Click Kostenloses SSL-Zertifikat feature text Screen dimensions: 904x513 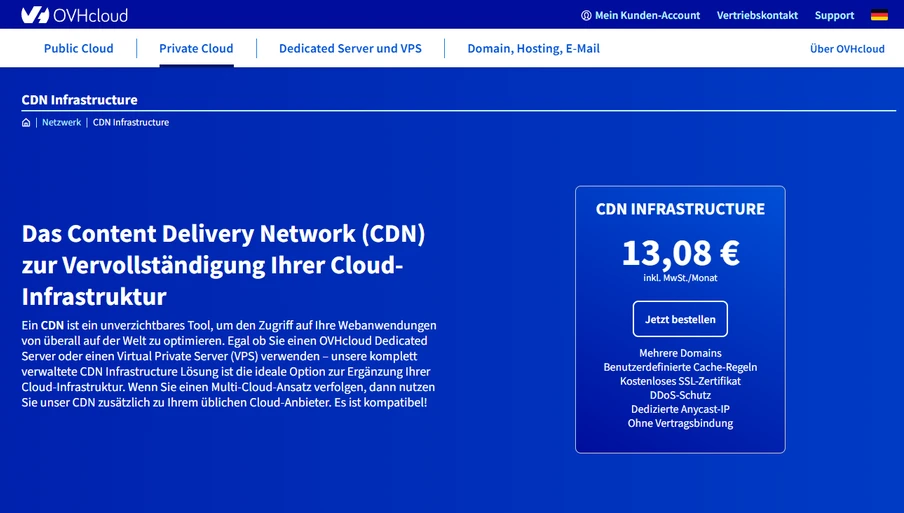click(x=680, y=381)
